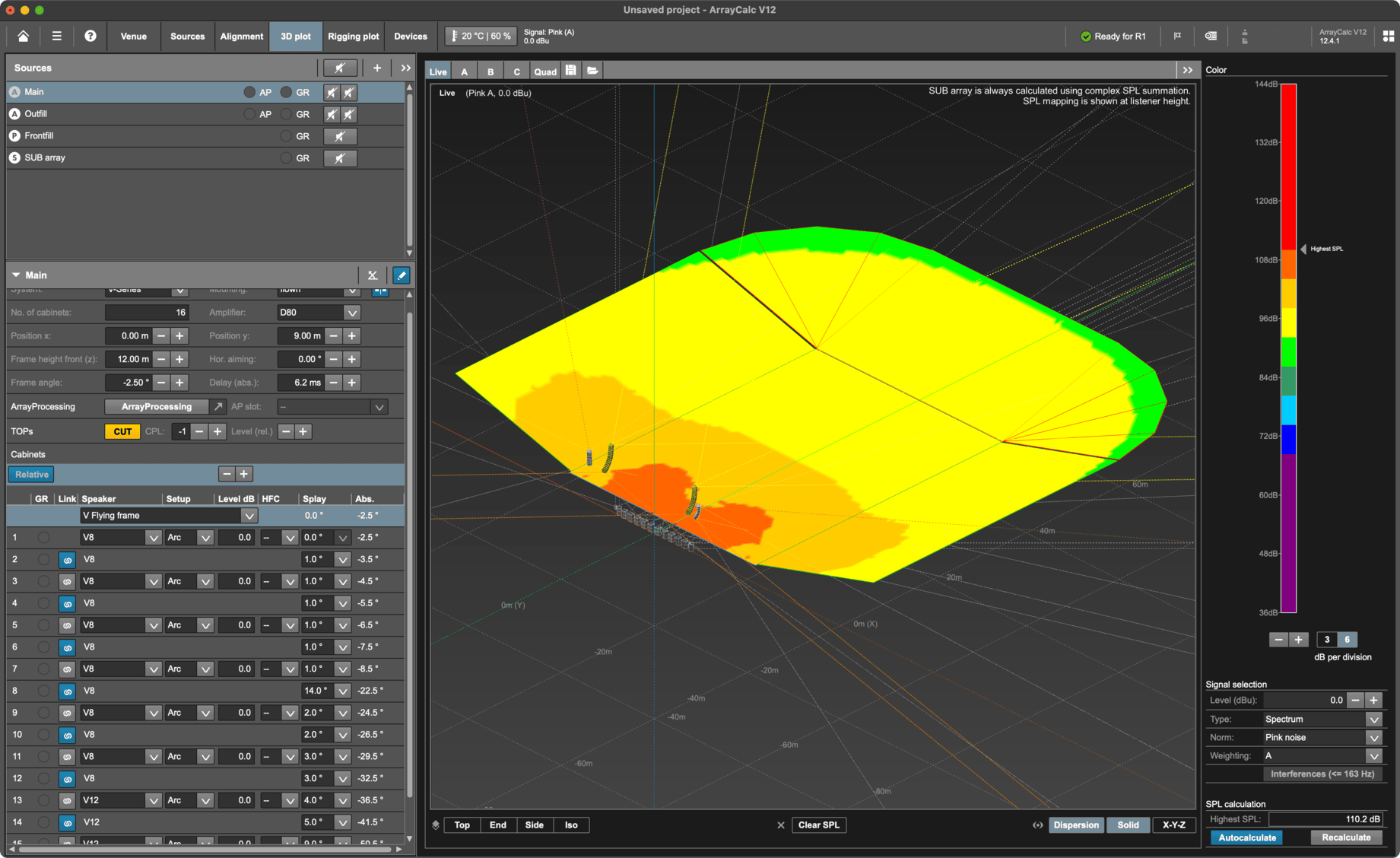Open a stored plot with the folder icon

coord(593,71)
